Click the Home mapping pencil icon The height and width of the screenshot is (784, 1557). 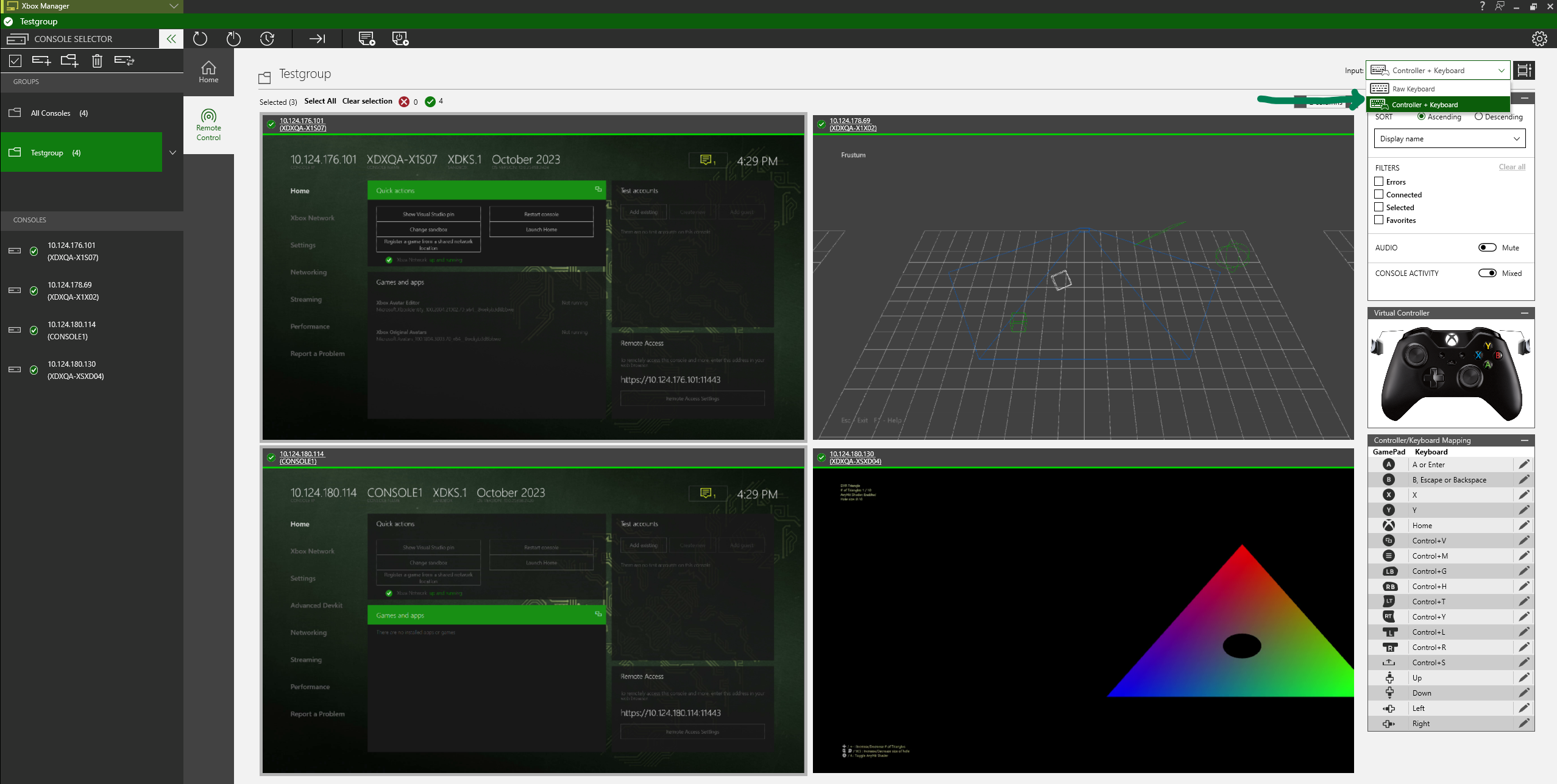tap(1524, 526)
